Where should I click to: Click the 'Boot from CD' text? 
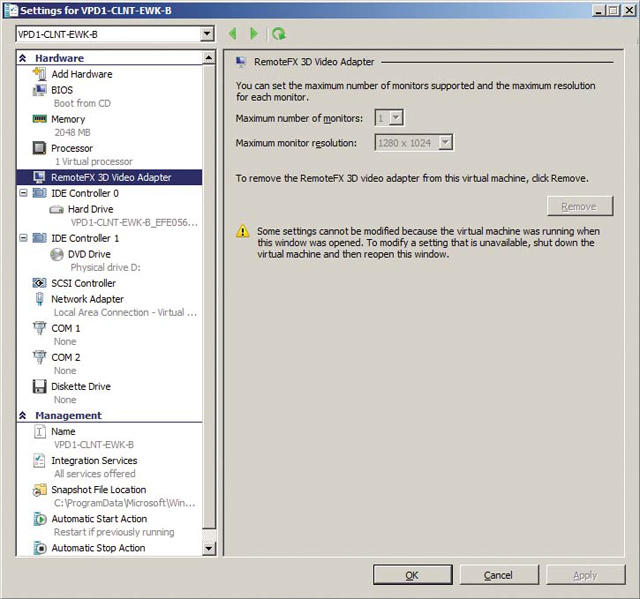click(x=82, y=103)
